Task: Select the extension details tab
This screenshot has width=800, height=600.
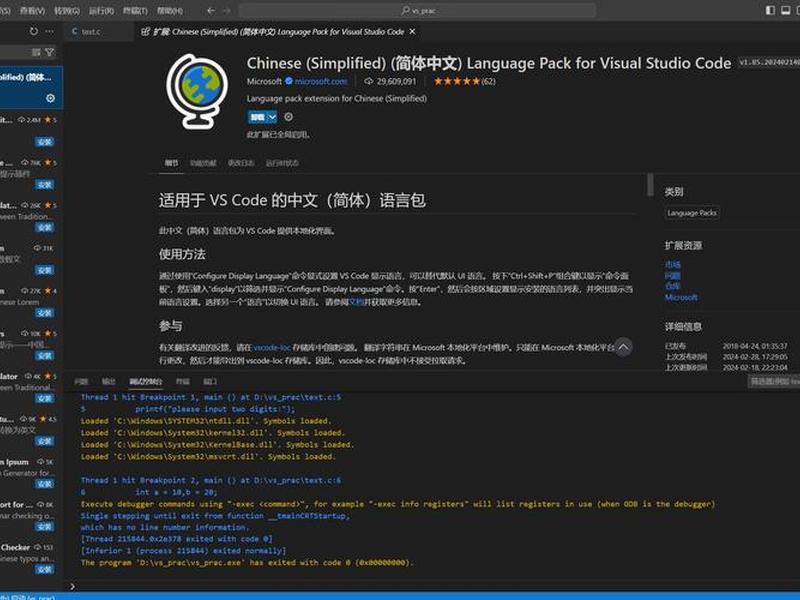Action: pos(171,163)
